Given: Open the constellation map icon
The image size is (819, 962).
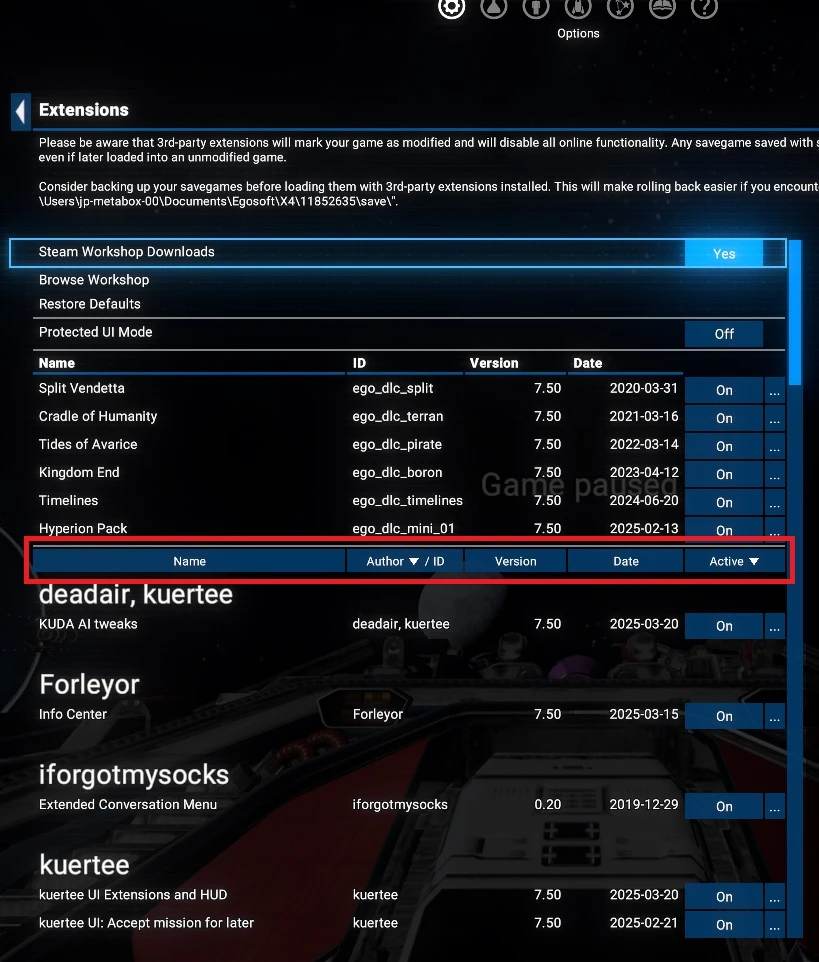Looking at the screenshot, I should tap(620, 7).
